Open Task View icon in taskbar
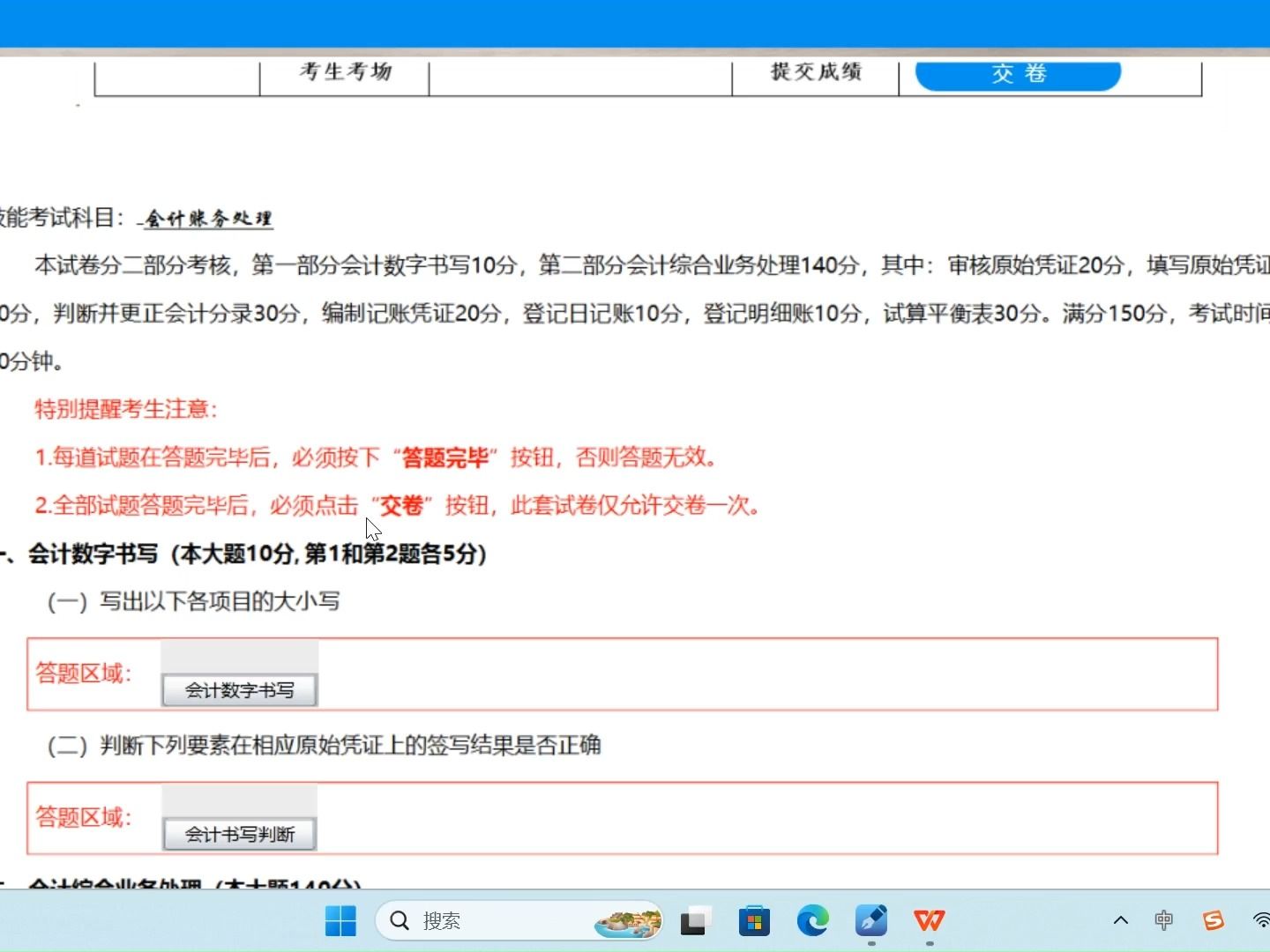1270x952 pixels. coord(696,921)
